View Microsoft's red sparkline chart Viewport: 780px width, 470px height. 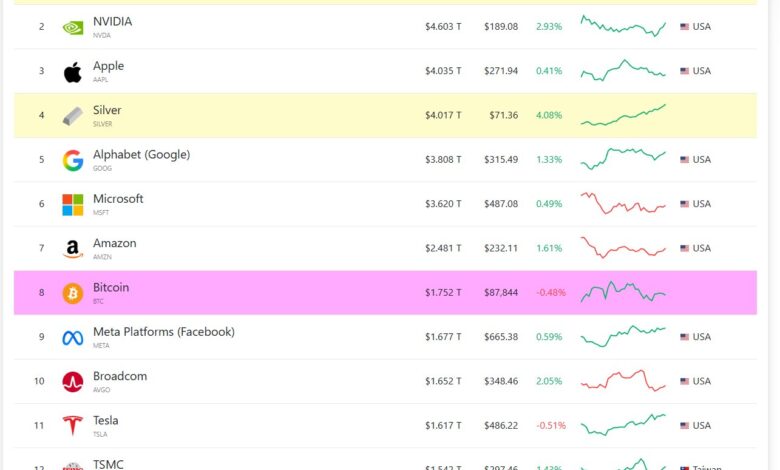pyautogui.click(x=623, y=203)
